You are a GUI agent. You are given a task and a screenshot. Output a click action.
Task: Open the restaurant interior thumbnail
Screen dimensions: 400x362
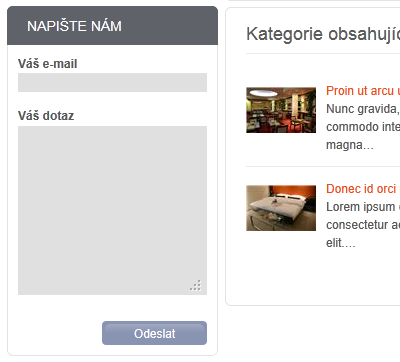[281, 110]
